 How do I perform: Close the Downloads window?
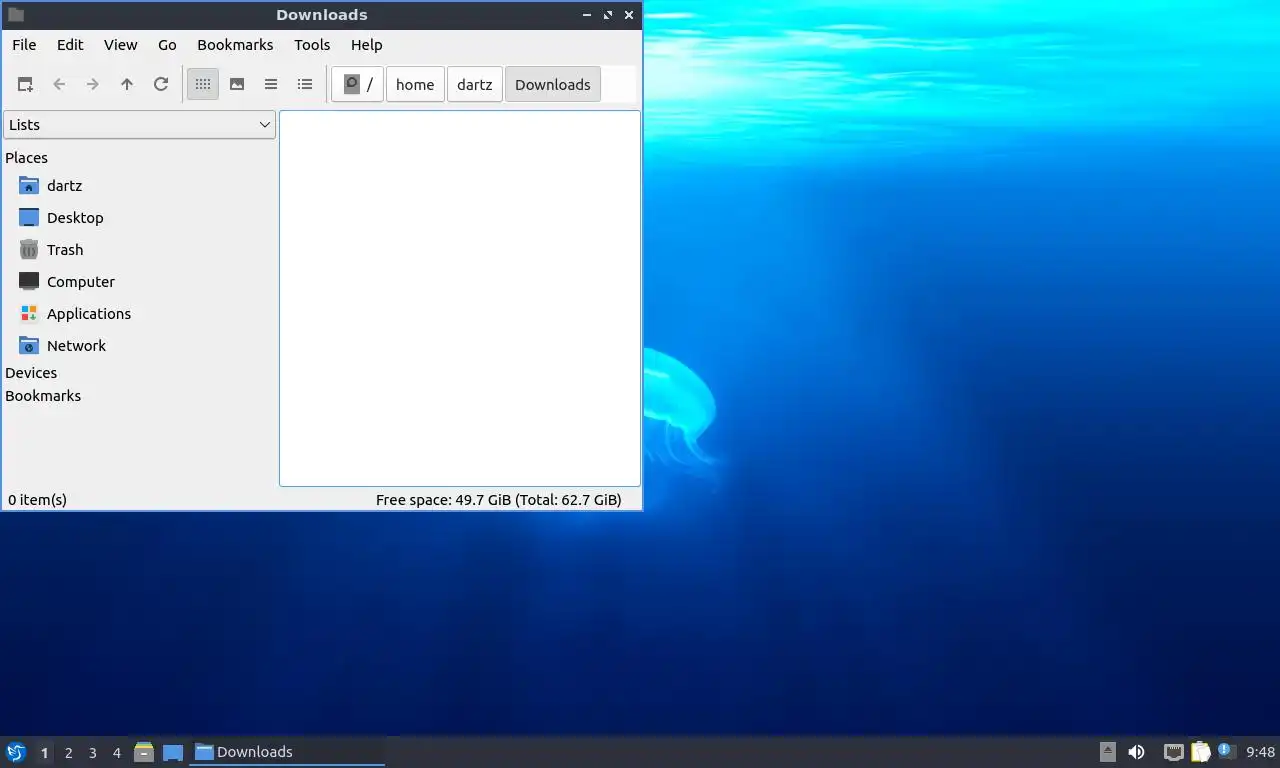tap(629, 15)
